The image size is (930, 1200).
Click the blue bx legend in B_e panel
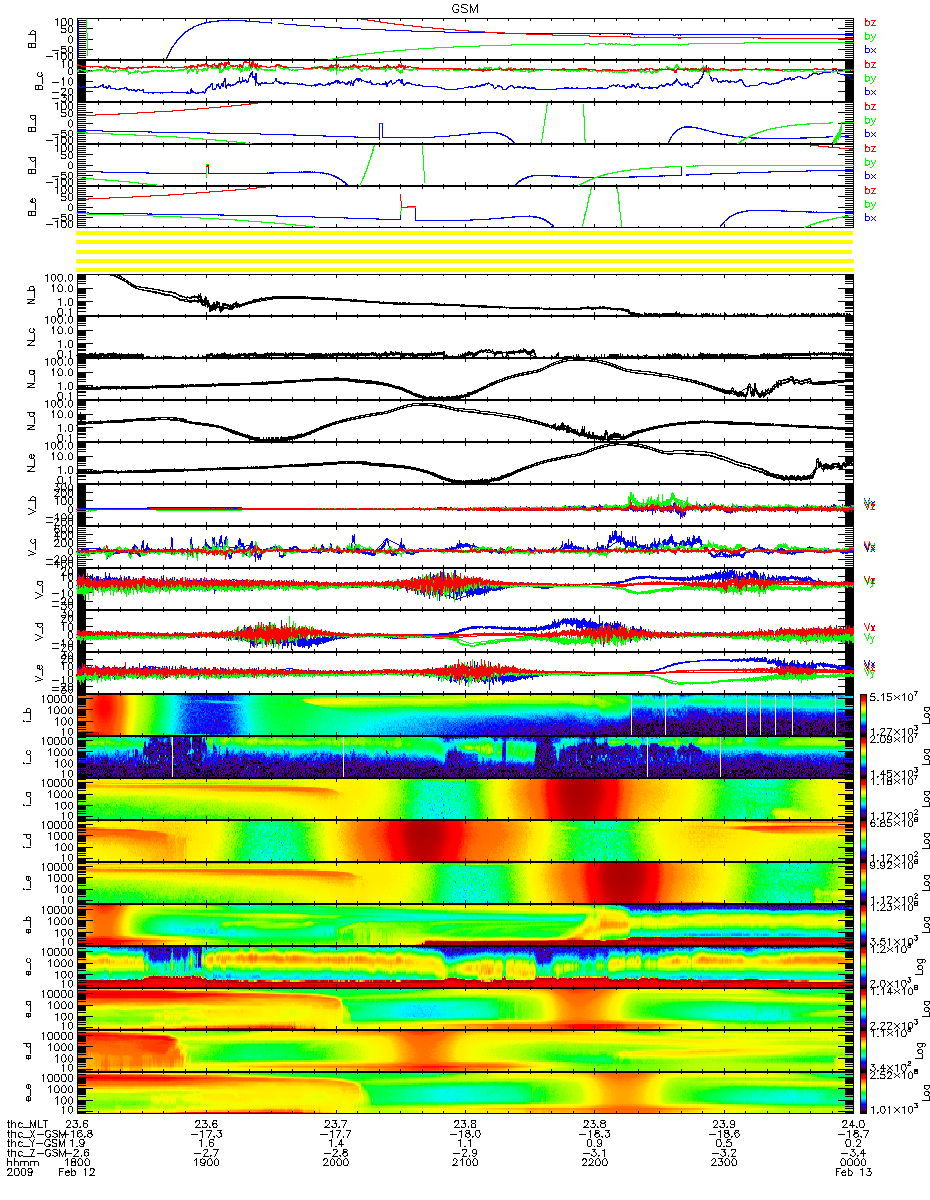pos(869,217)
